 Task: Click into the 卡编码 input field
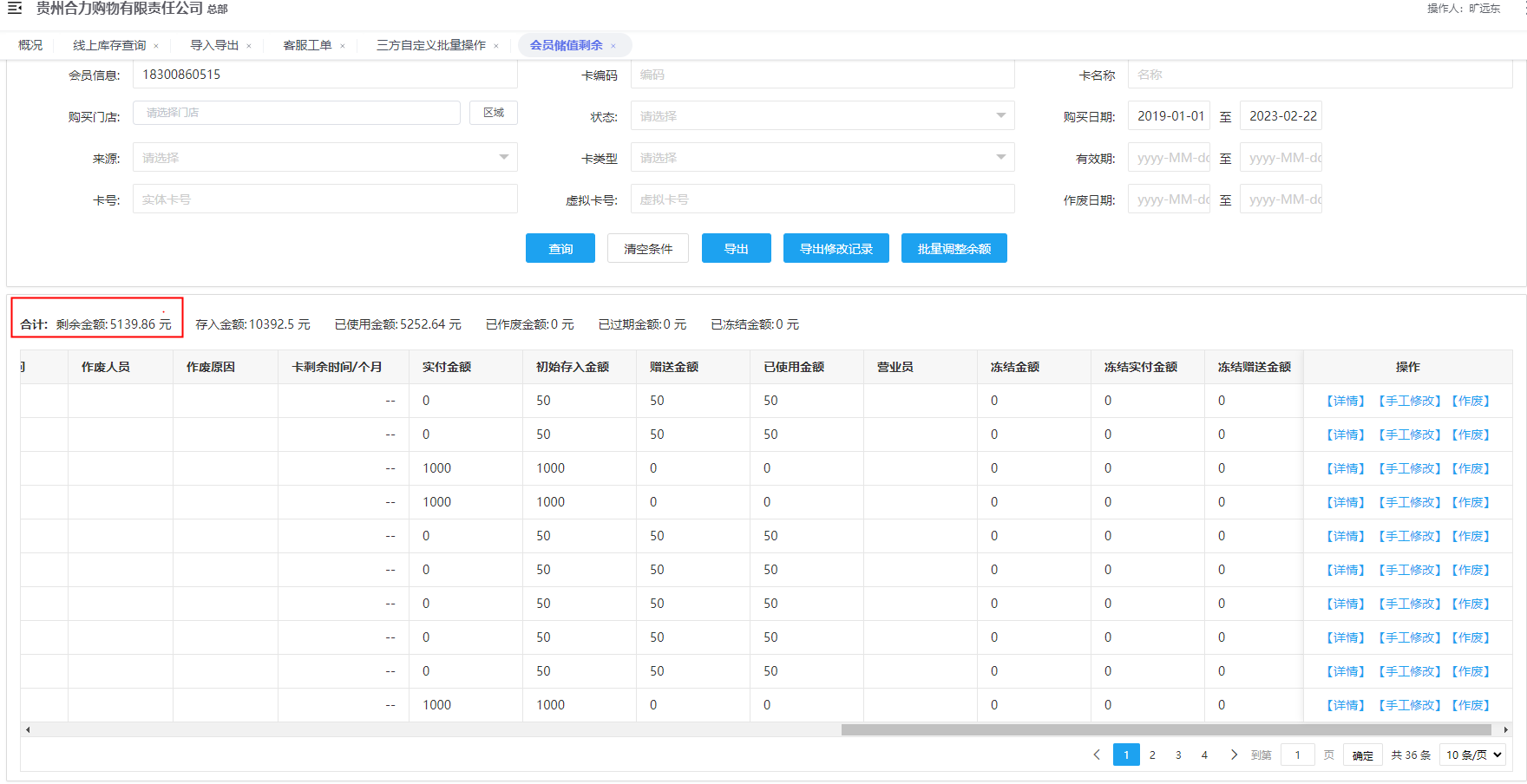822,75
